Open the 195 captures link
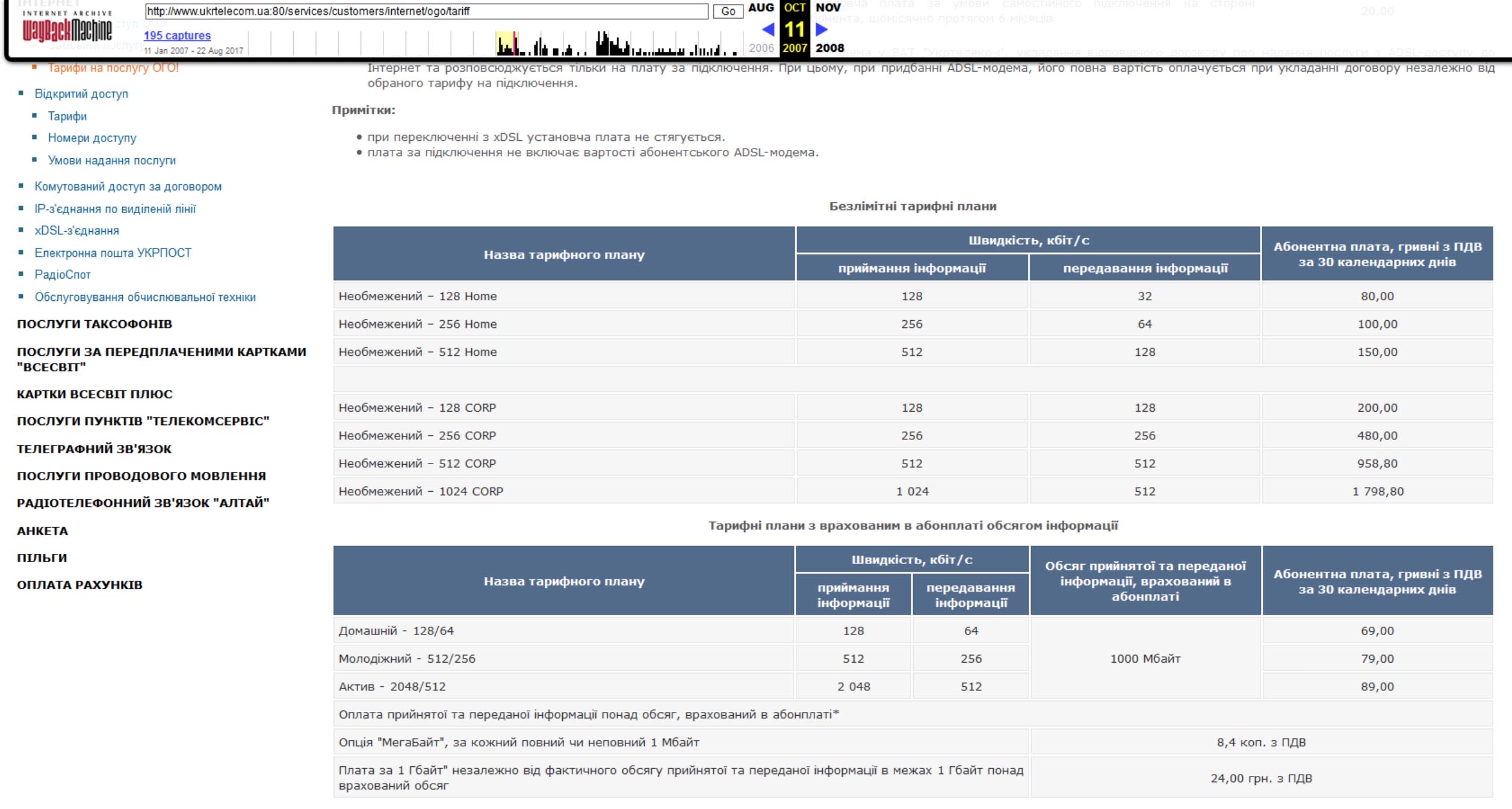Screen dimensions: 1512x809 [x=177, y=36]
